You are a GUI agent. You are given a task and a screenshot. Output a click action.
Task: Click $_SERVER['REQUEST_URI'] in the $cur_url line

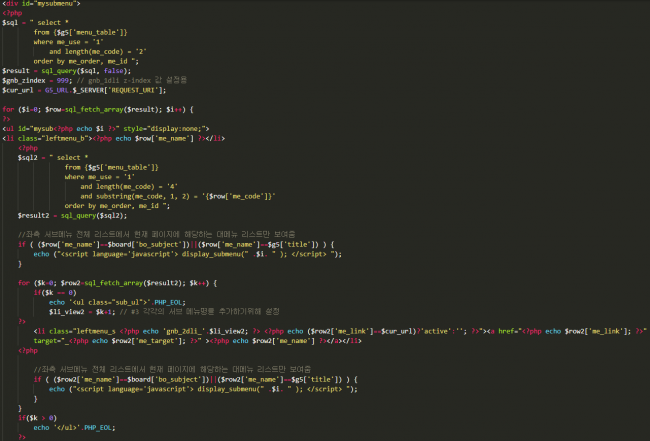pyautogui.click(x=119, y=90)
